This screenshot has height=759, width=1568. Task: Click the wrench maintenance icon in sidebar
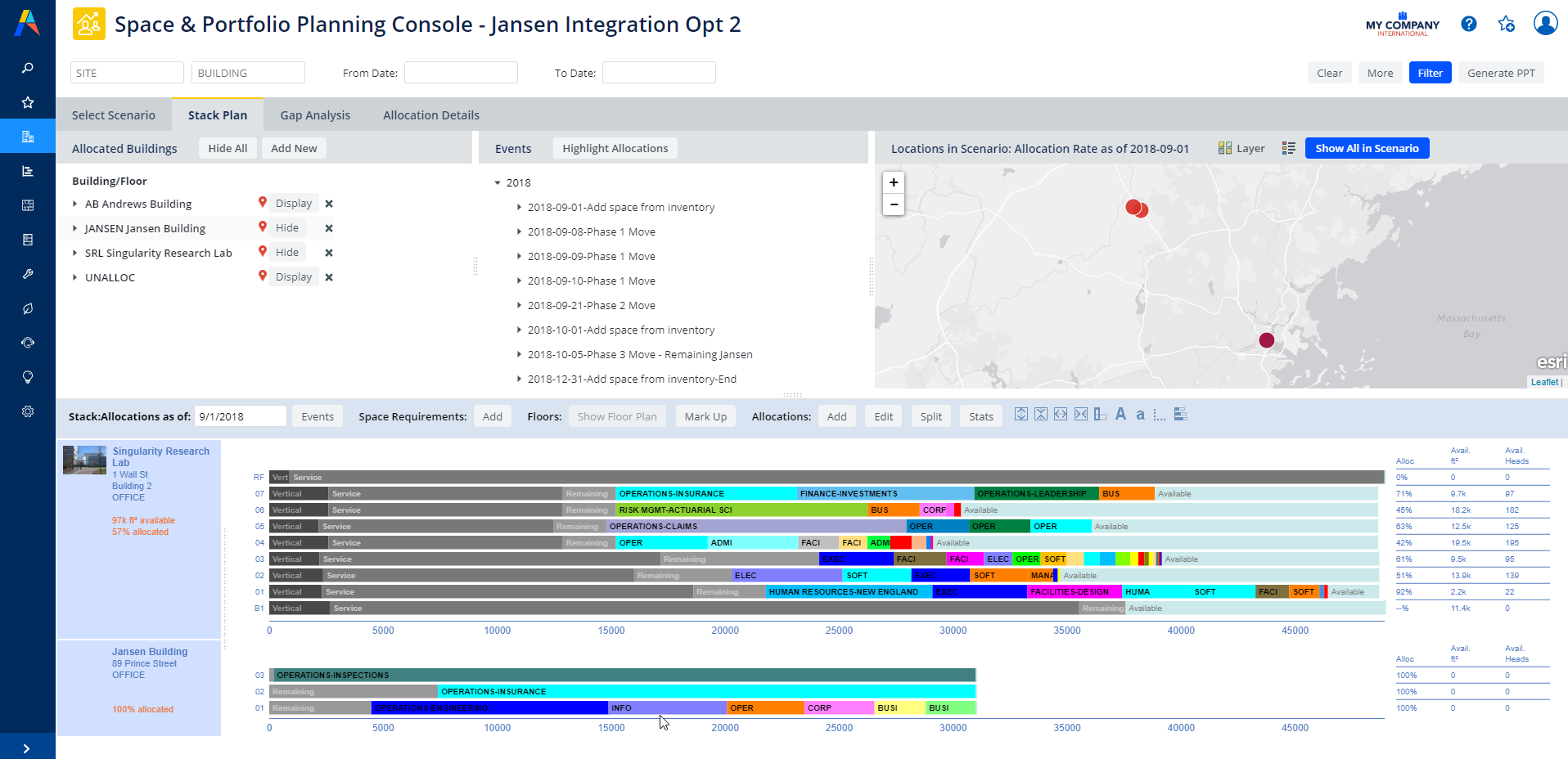28,274
